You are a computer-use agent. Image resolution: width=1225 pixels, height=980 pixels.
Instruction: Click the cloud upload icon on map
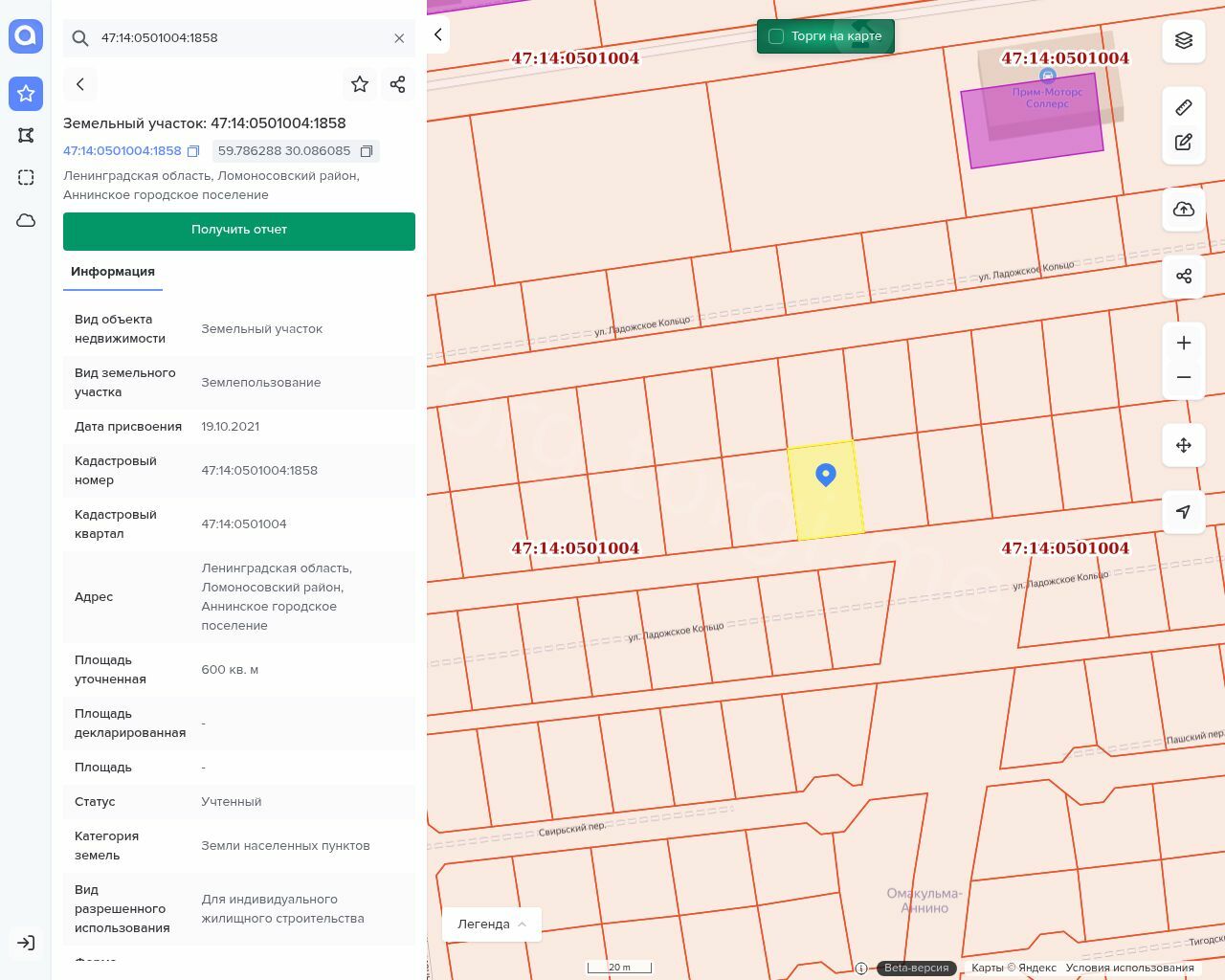point(1184,210)
